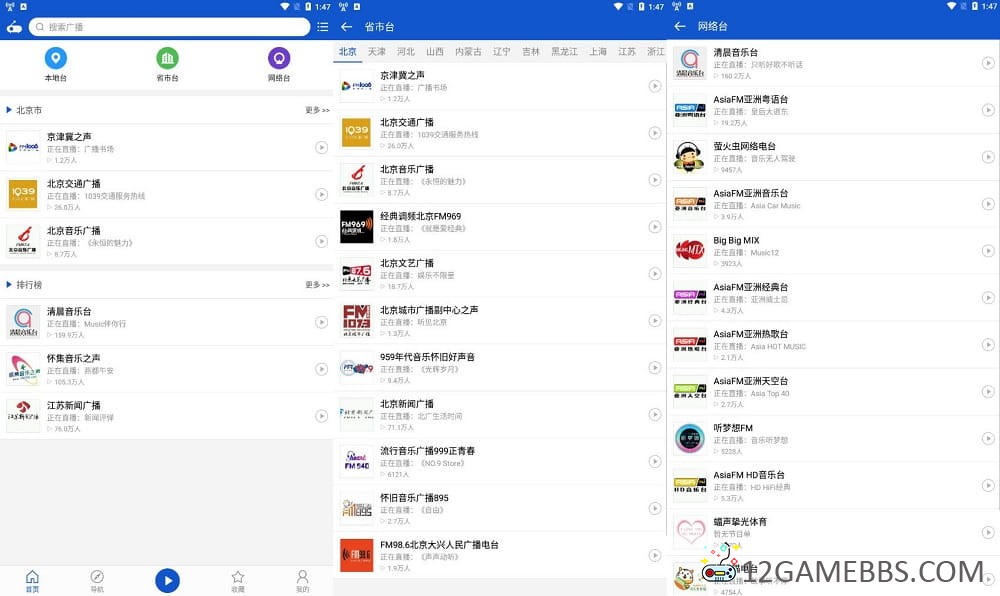The width and height of the screenshot is (1000, 596).
Task: Open the 省市台 category icon
Action: [167, 58]
